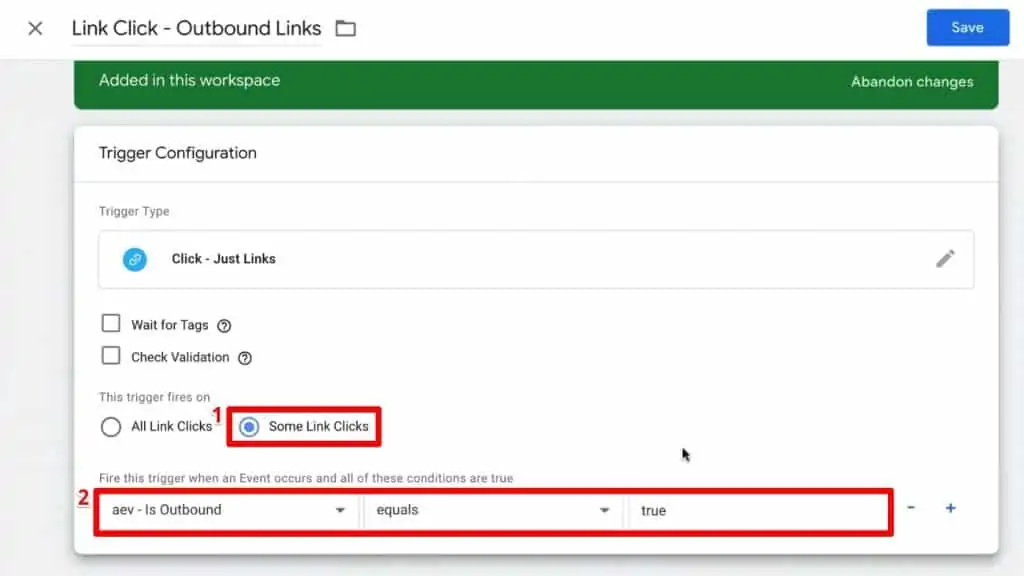Enable the Check Validation checkbox
The image size is (1024, 576).
click(111, 356)
